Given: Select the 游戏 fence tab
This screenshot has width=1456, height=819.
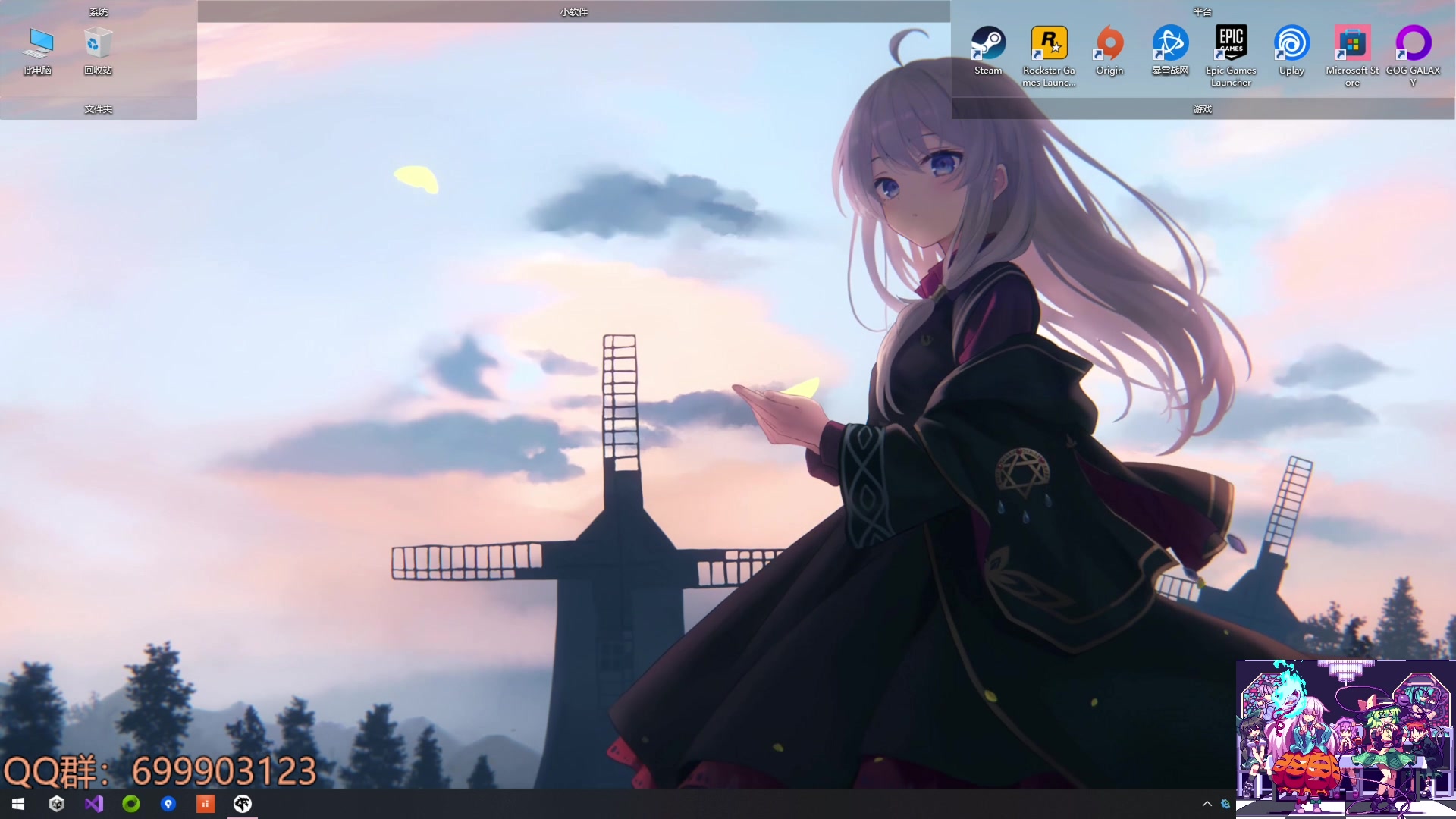Looking at the screenshot, I should (x=1203, y=109).
